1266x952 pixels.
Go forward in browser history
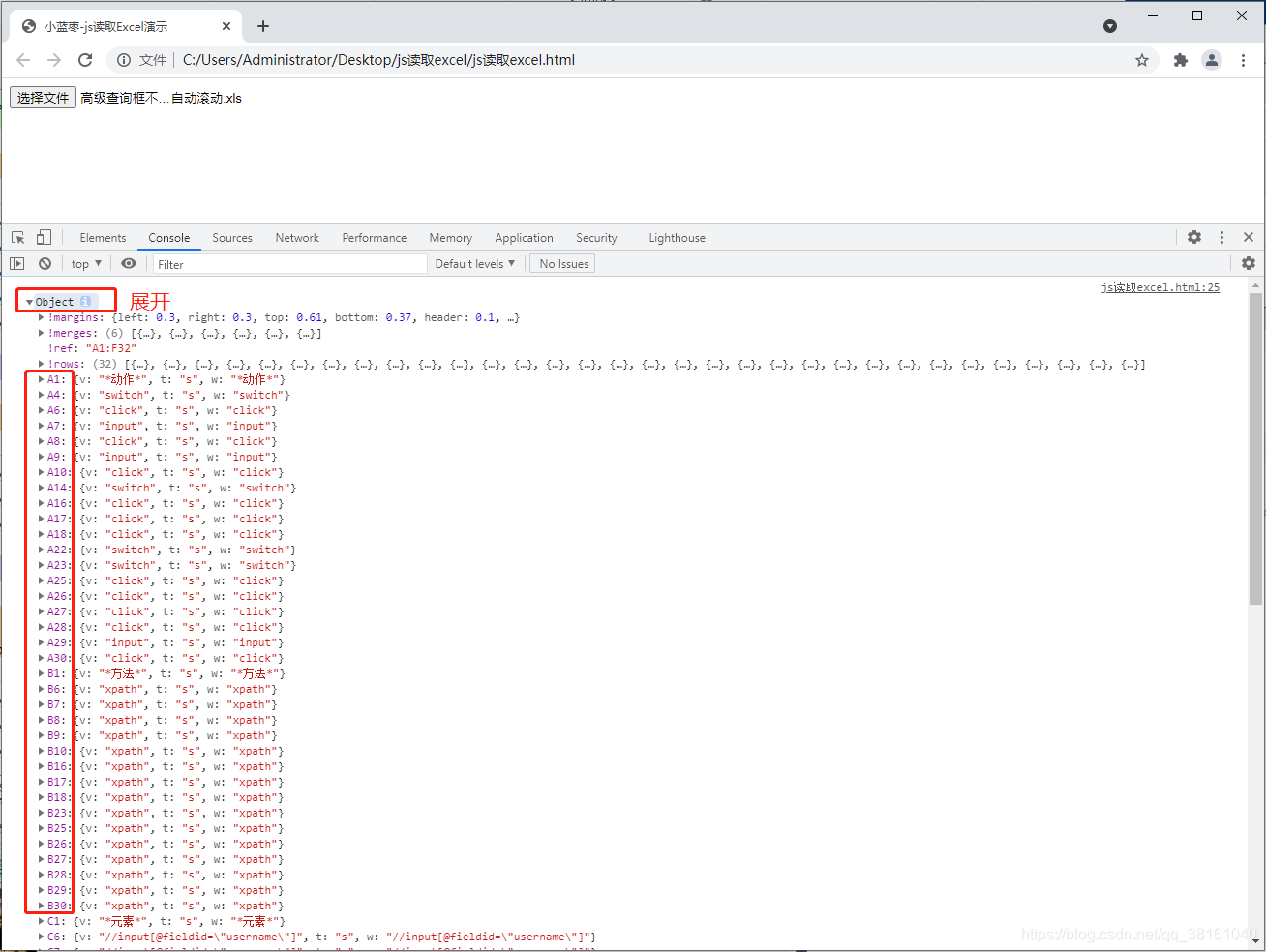tap(54, 60)
